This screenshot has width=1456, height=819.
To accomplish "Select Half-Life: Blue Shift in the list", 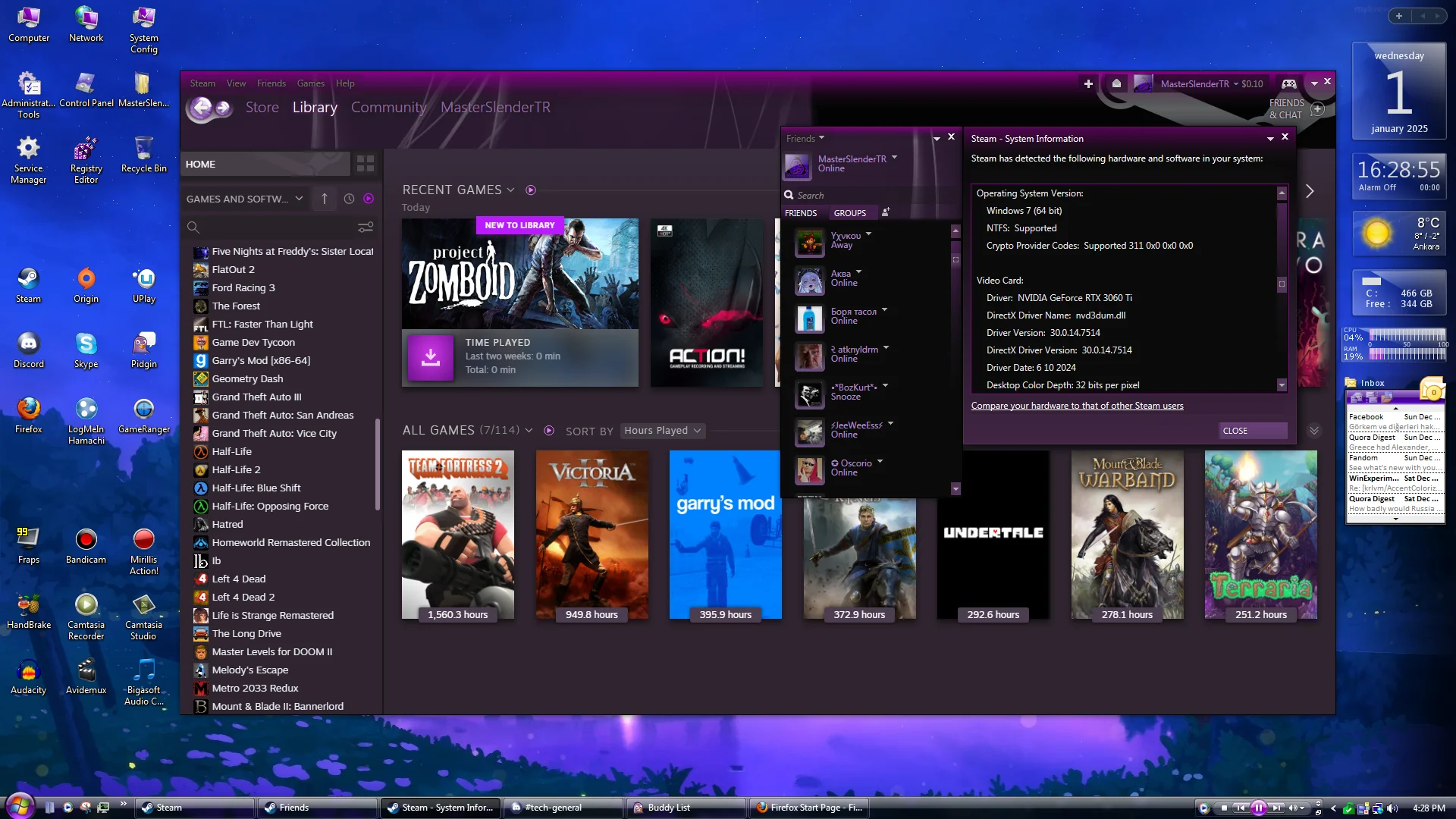I will (x=256, y=488).
